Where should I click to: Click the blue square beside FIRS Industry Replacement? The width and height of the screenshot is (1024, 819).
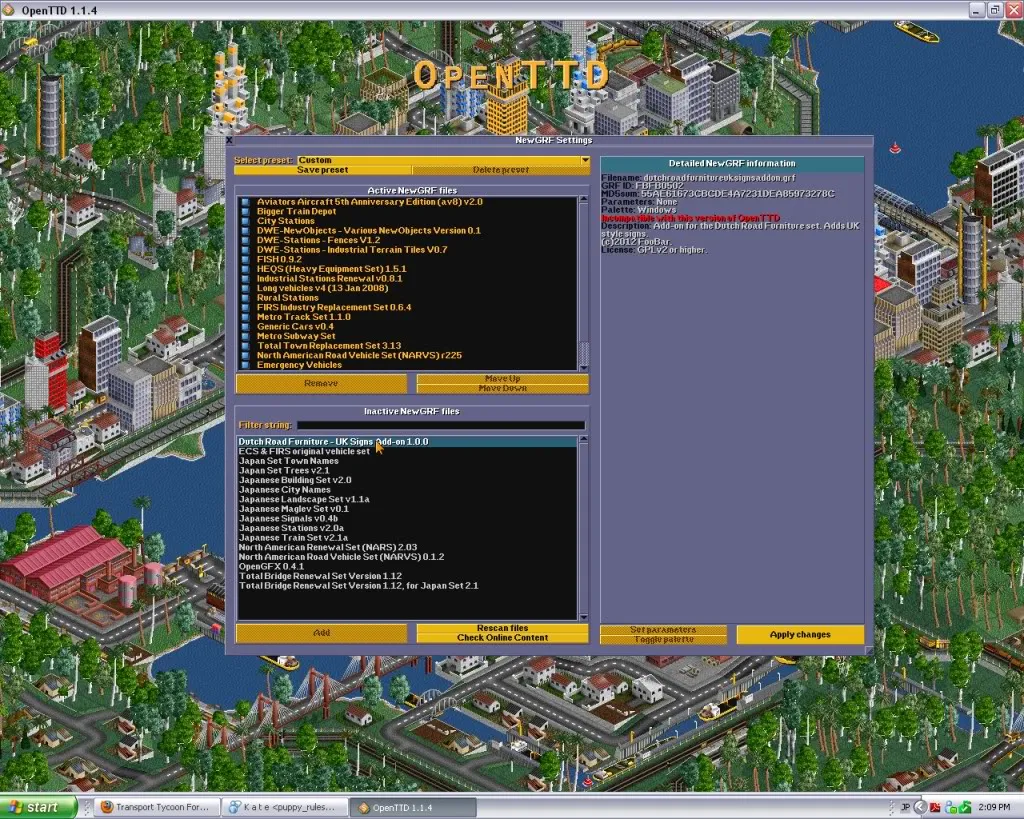(246, 308)
